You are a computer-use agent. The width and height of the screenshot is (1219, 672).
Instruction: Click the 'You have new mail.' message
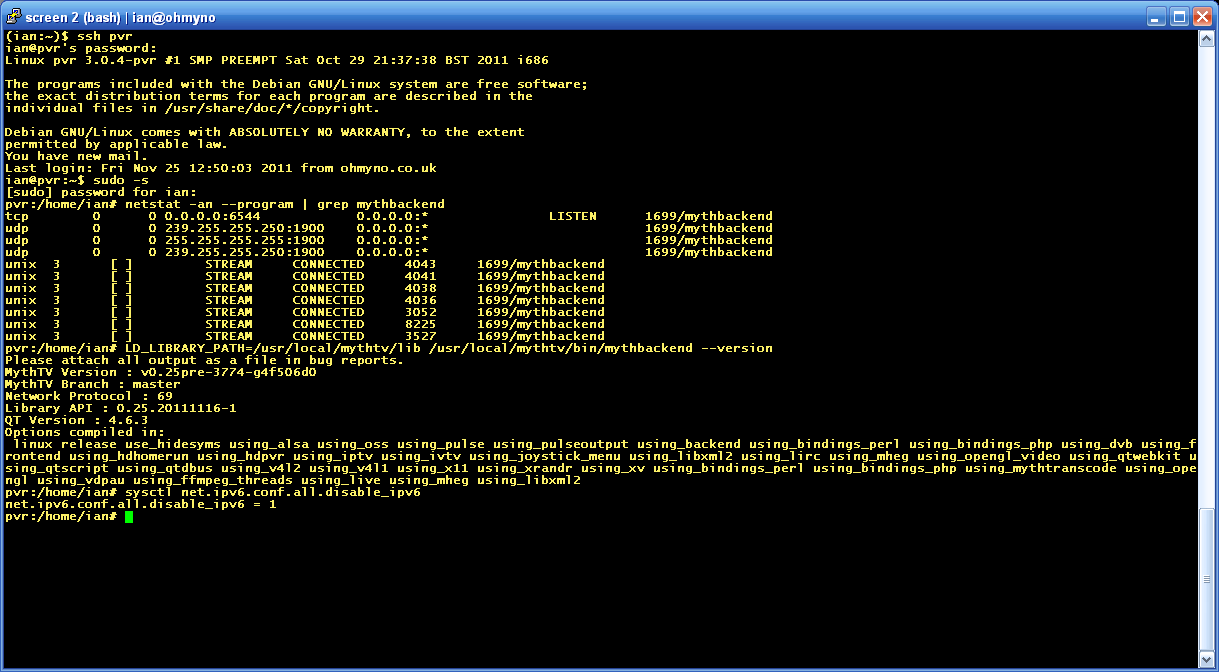coord(76,156)
